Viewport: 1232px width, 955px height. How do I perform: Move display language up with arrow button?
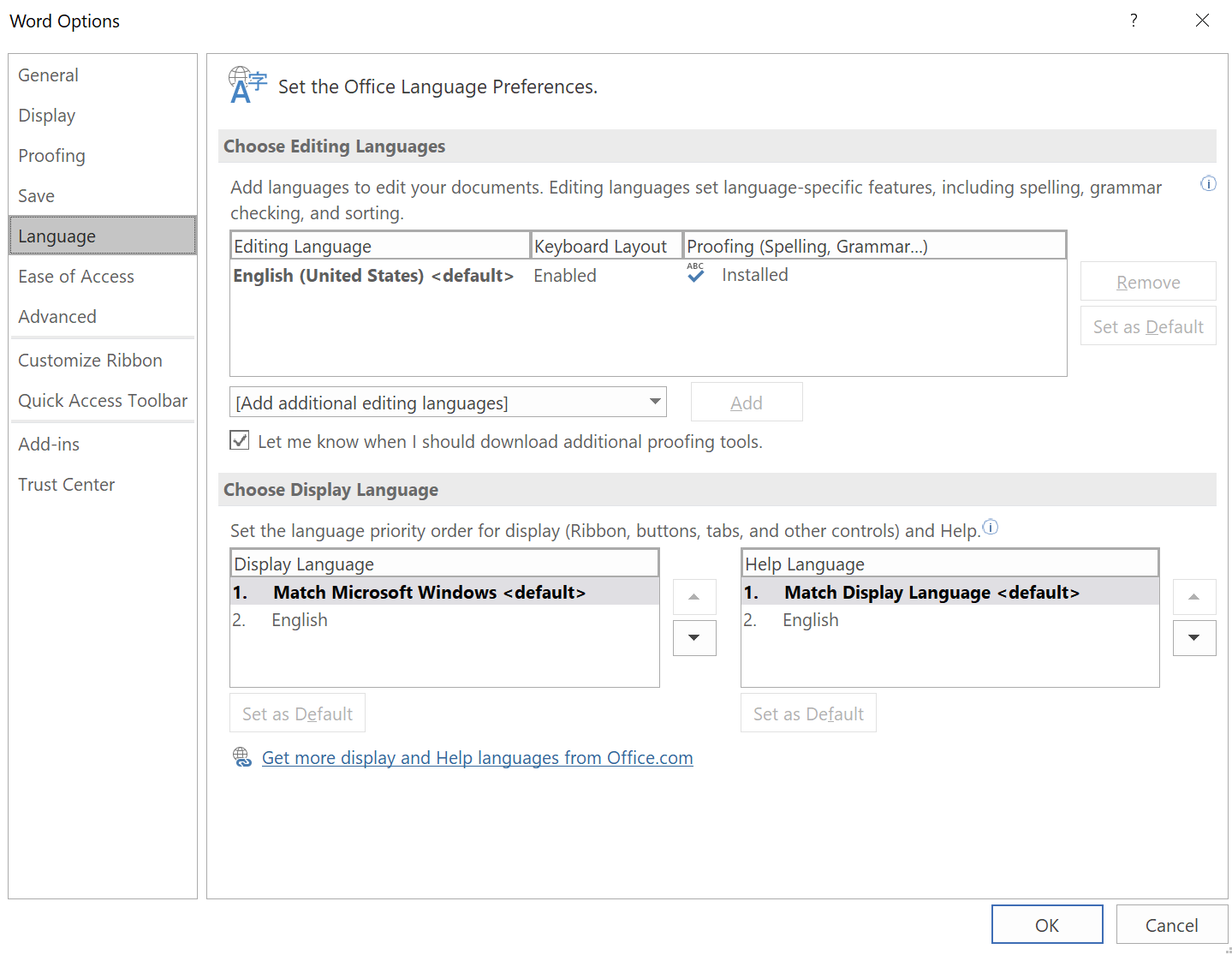(694, 597)
